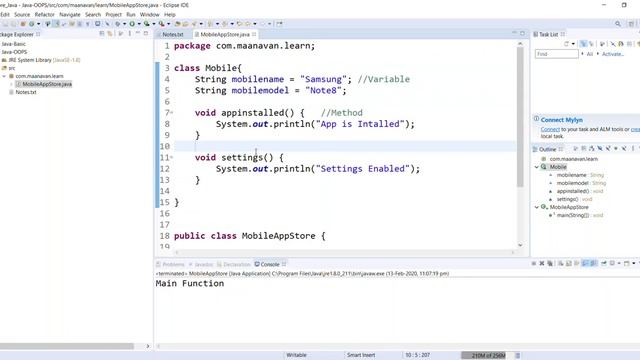Clear the Console output

click(x=561, y=264)
